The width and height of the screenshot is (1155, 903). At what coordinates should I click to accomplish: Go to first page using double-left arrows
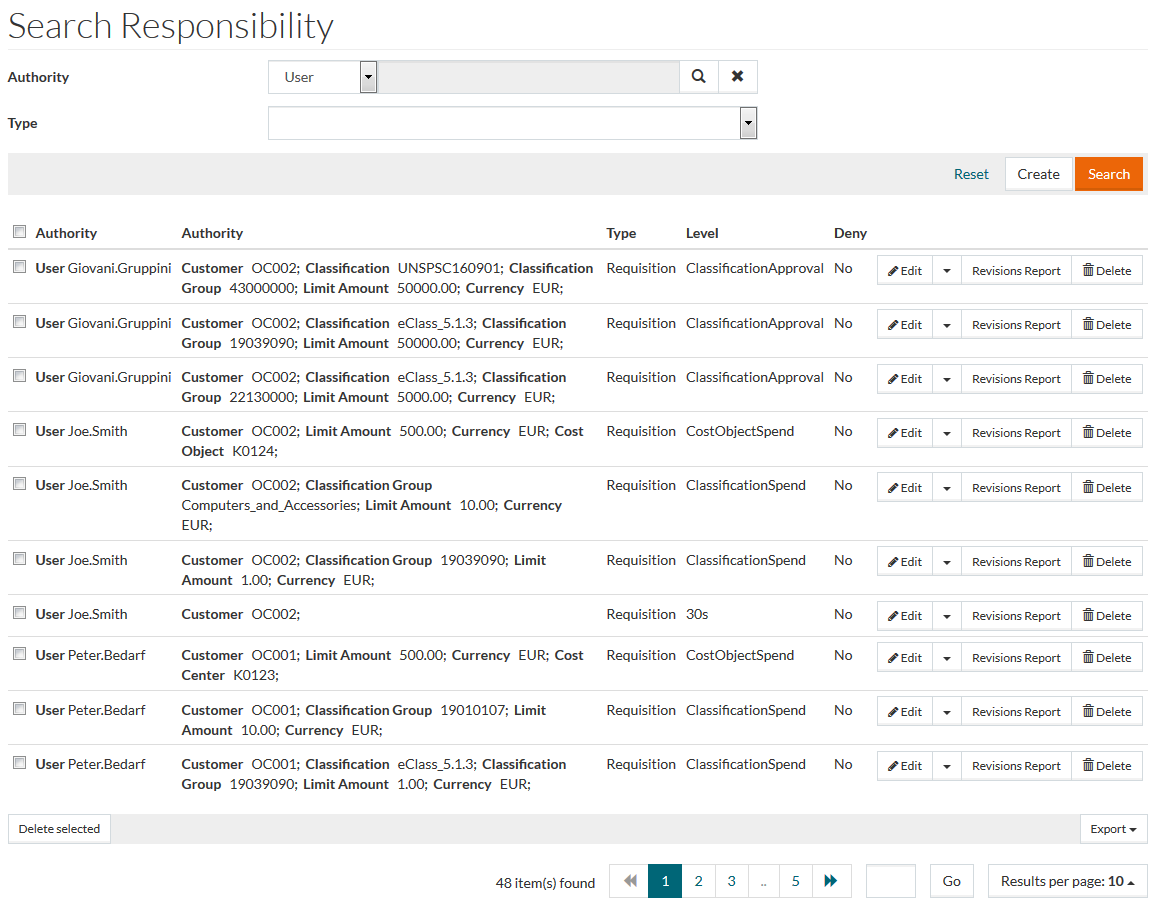[x=629, y=881]
